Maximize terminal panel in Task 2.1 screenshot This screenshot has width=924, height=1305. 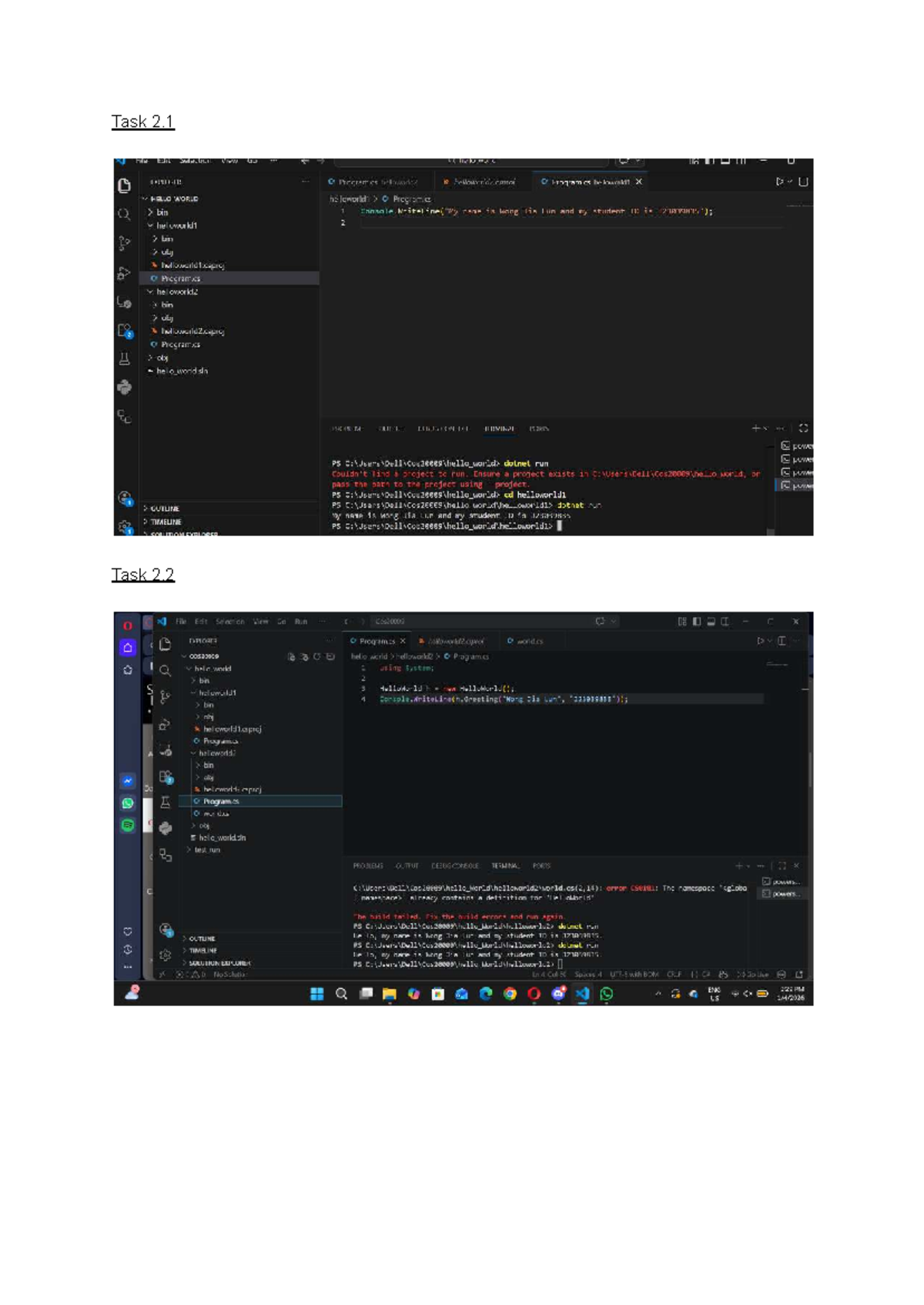coord(803,428)
